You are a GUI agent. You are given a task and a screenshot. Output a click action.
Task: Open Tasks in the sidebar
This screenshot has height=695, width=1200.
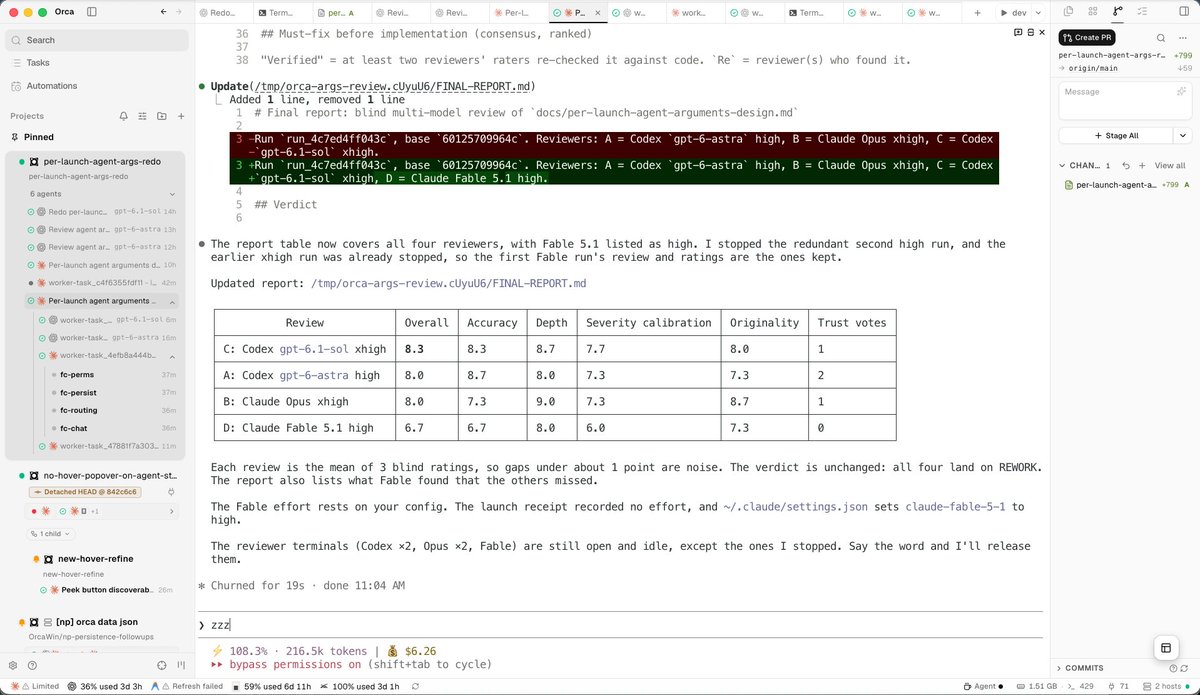[x=38, y=62]
